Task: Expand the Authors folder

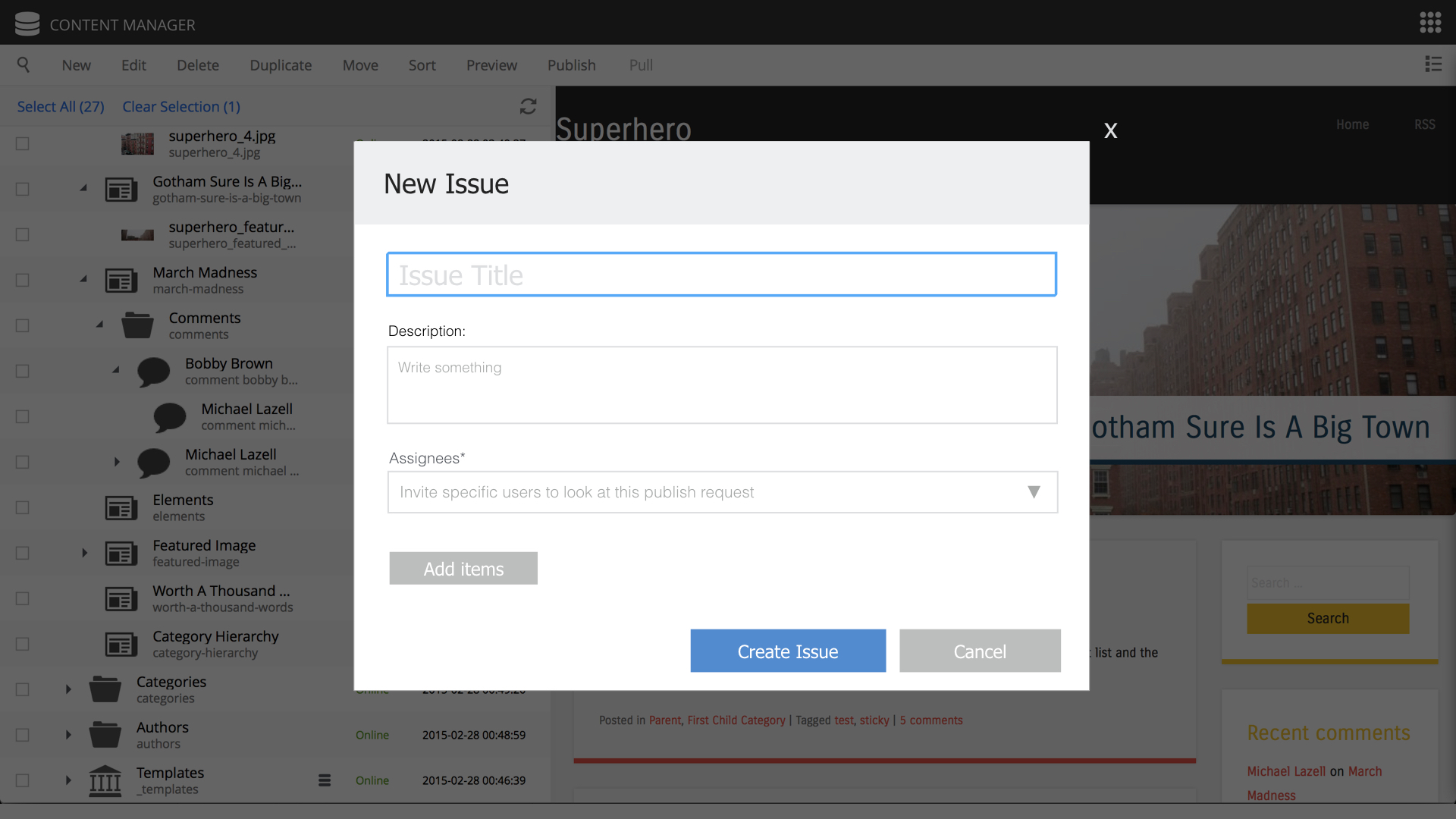Action: click(x=68, y=735)
